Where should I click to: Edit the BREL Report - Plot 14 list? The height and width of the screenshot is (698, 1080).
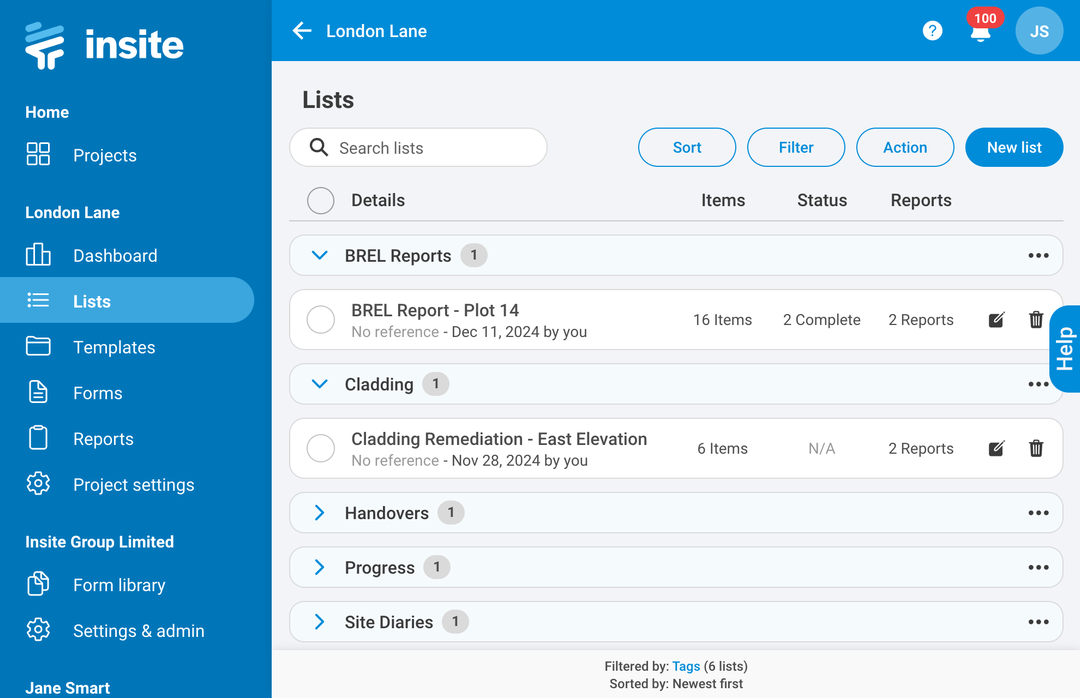coord(996,319)
